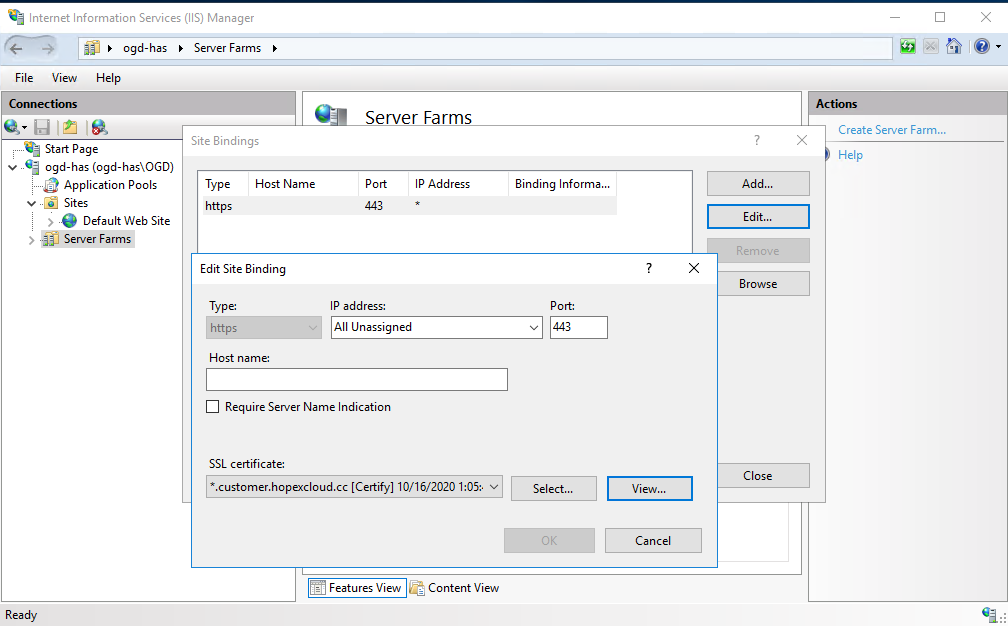Select the Server Farms node
1008x626 pixels.
pos(95,238)
